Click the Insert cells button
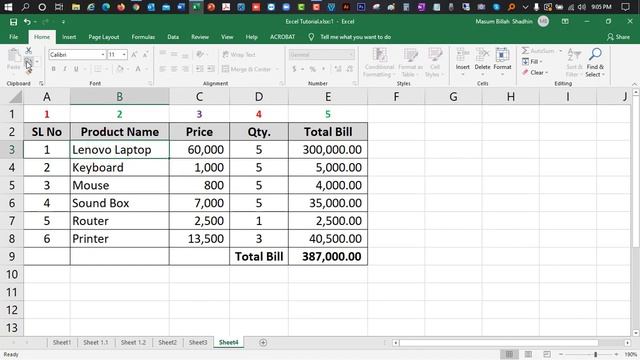 click(x=462, y=61)
